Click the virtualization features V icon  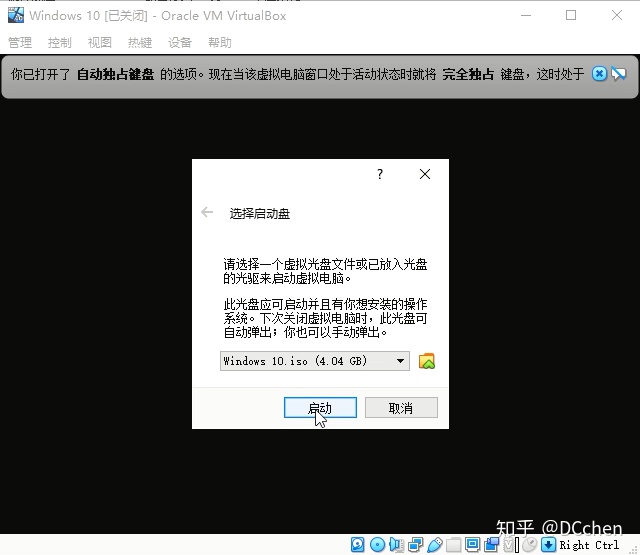coord(509,544)
